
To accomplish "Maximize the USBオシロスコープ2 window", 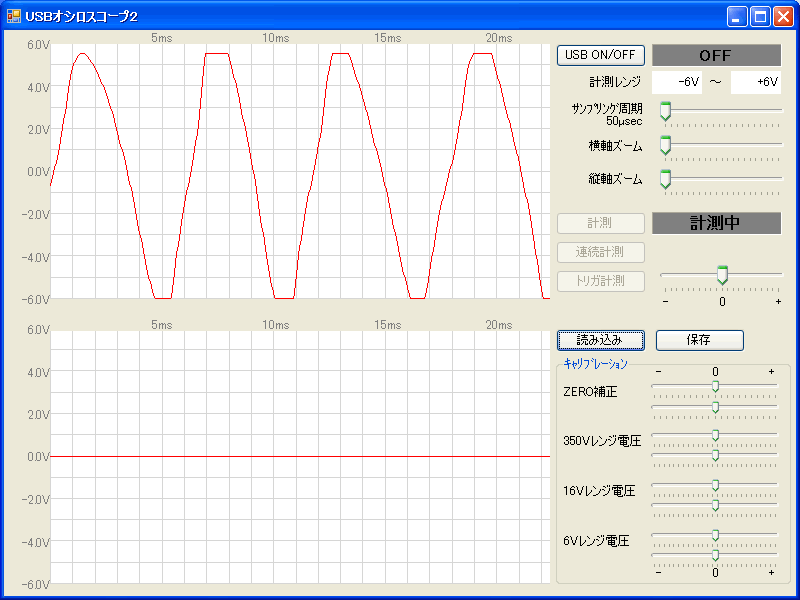I will (760, 16).
